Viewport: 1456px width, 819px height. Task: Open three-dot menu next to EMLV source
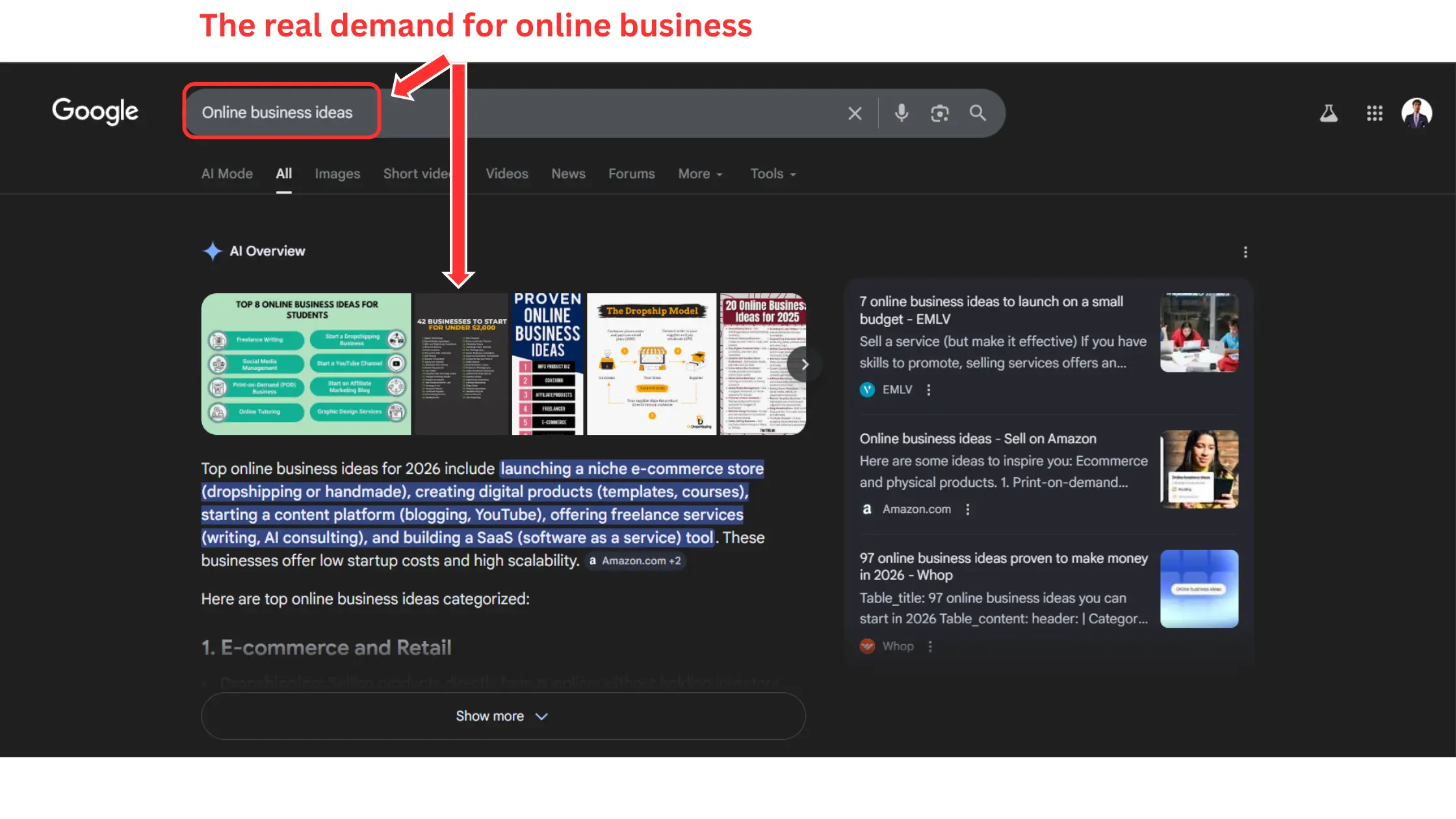pos(928,390)
